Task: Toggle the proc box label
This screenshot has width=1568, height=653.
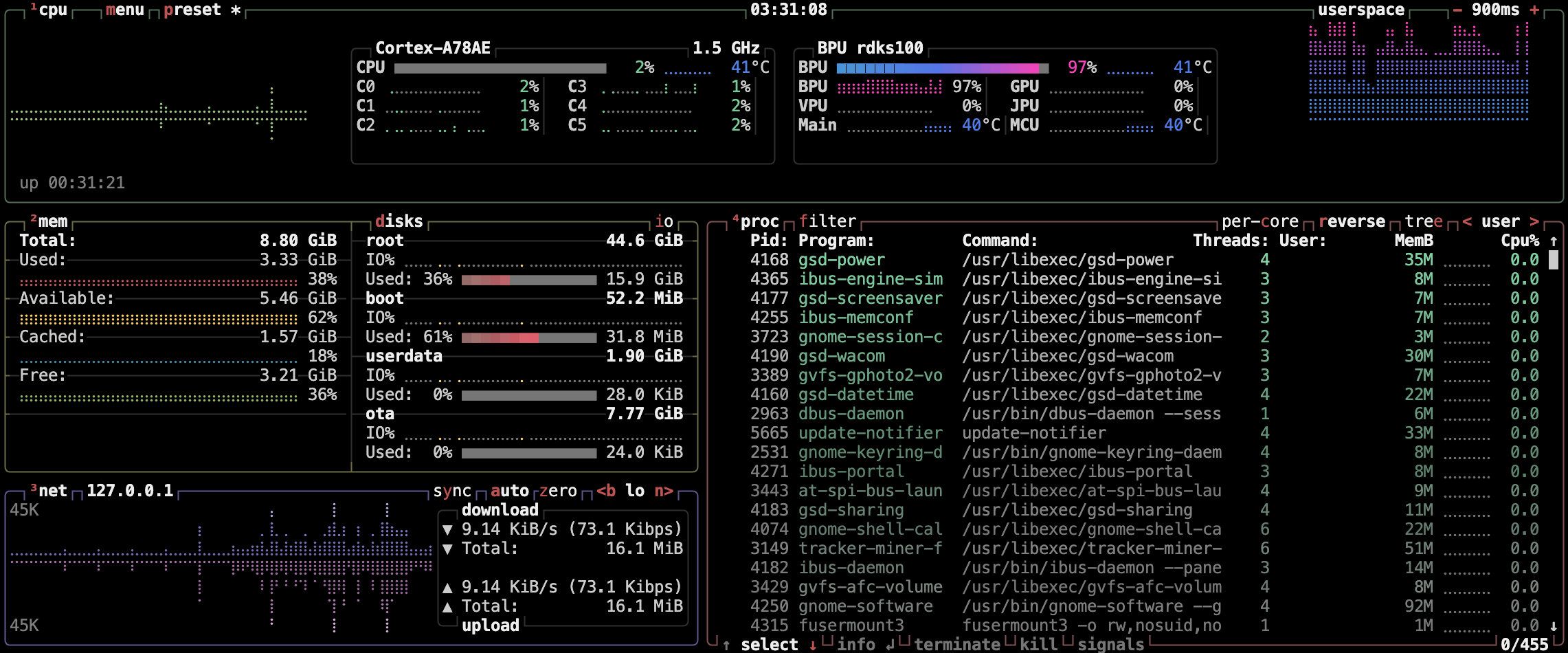Action: point(756,221)
